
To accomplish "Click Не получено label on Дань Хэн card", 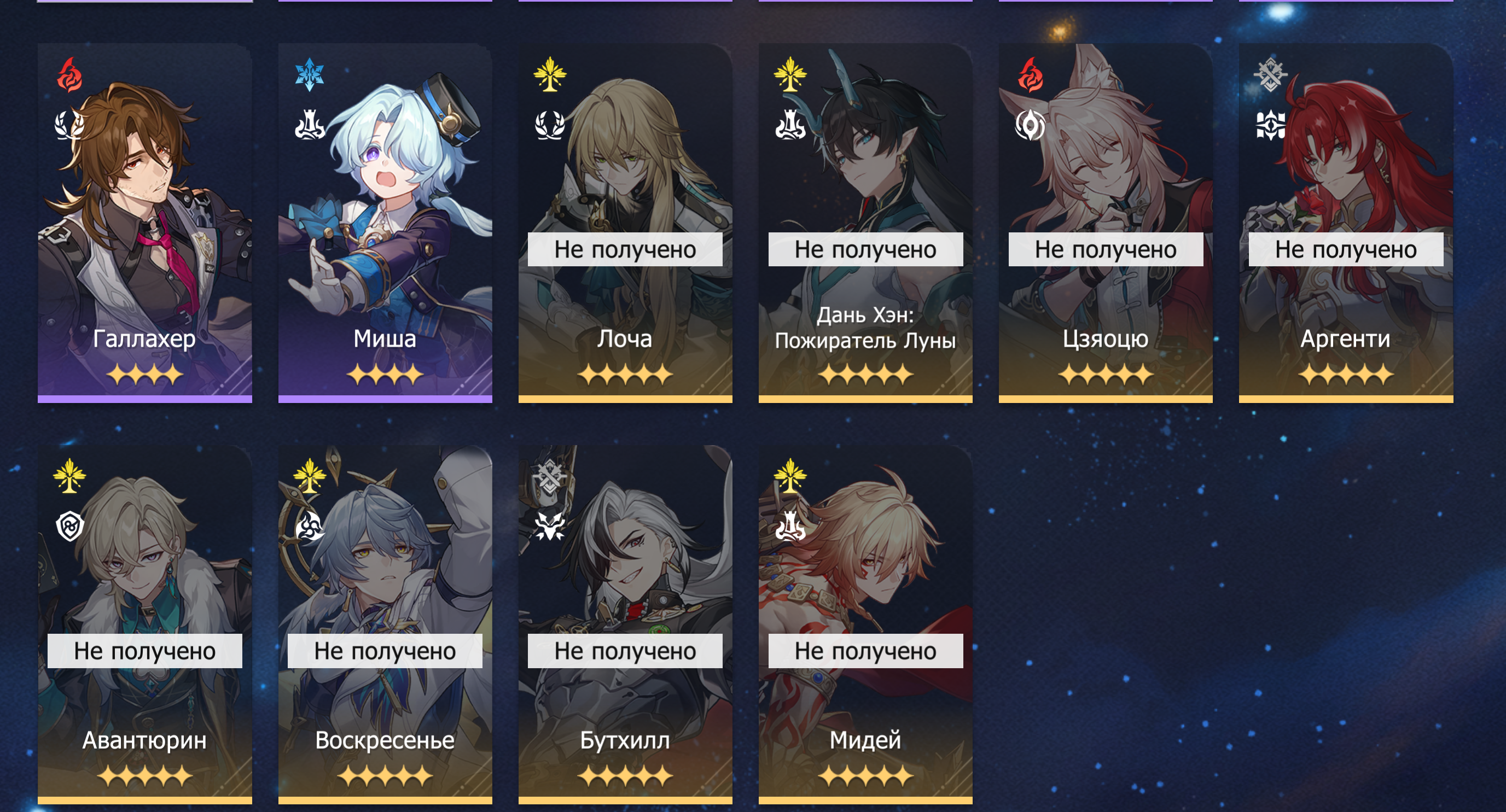I will coord(865,249).
